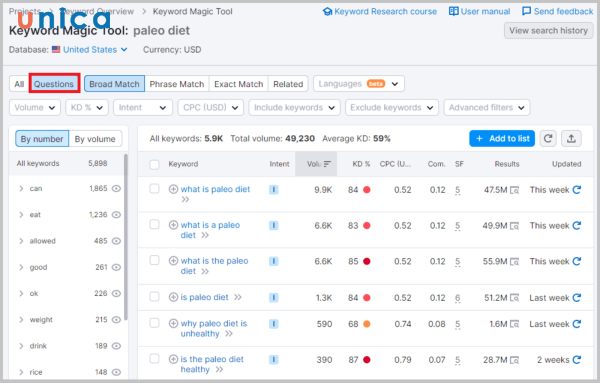The height and width of the screenshot is (383, 600).
Task: Refresh metrics for 'what is a paleo diet' row
Action: 577,226
